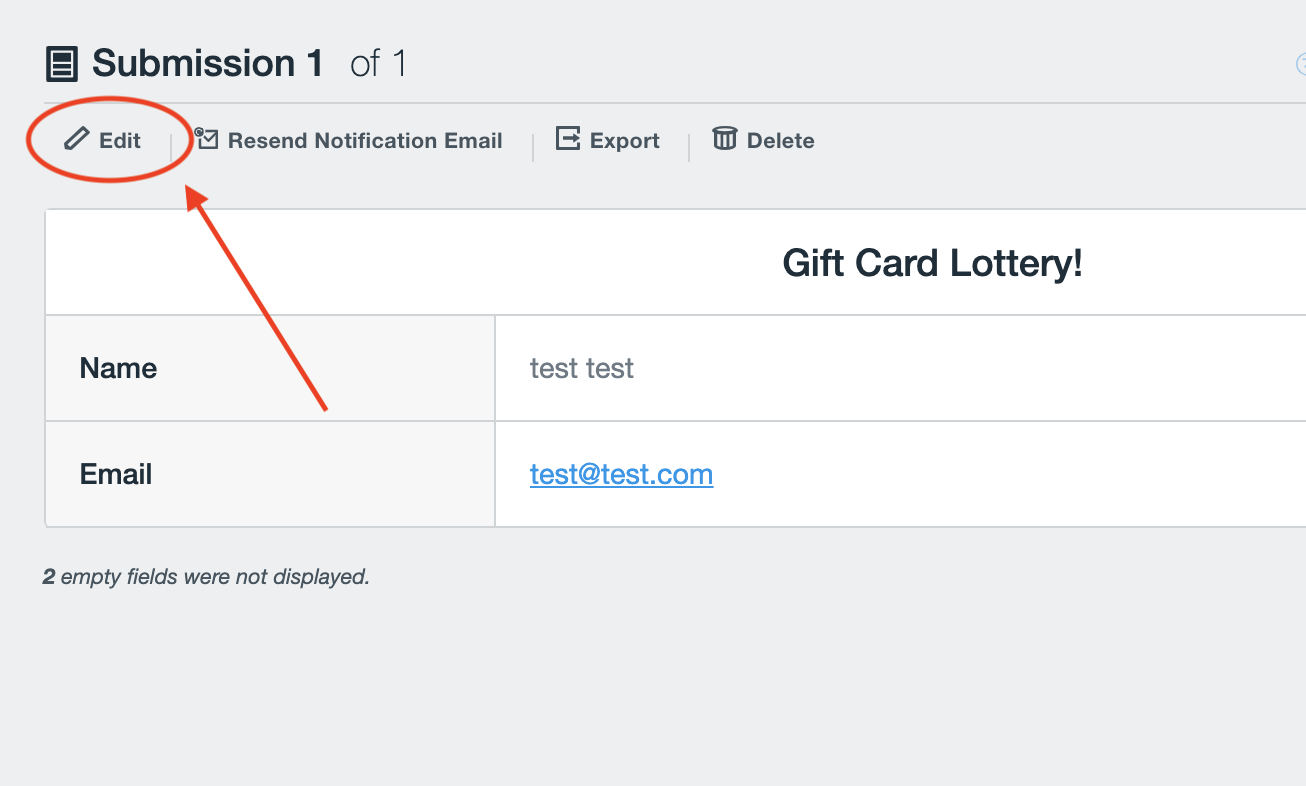Click the "Submission 1" heading text
The height and width of the screenshot is (786, 1306).
pyautogui.click(x=208, y=64)
